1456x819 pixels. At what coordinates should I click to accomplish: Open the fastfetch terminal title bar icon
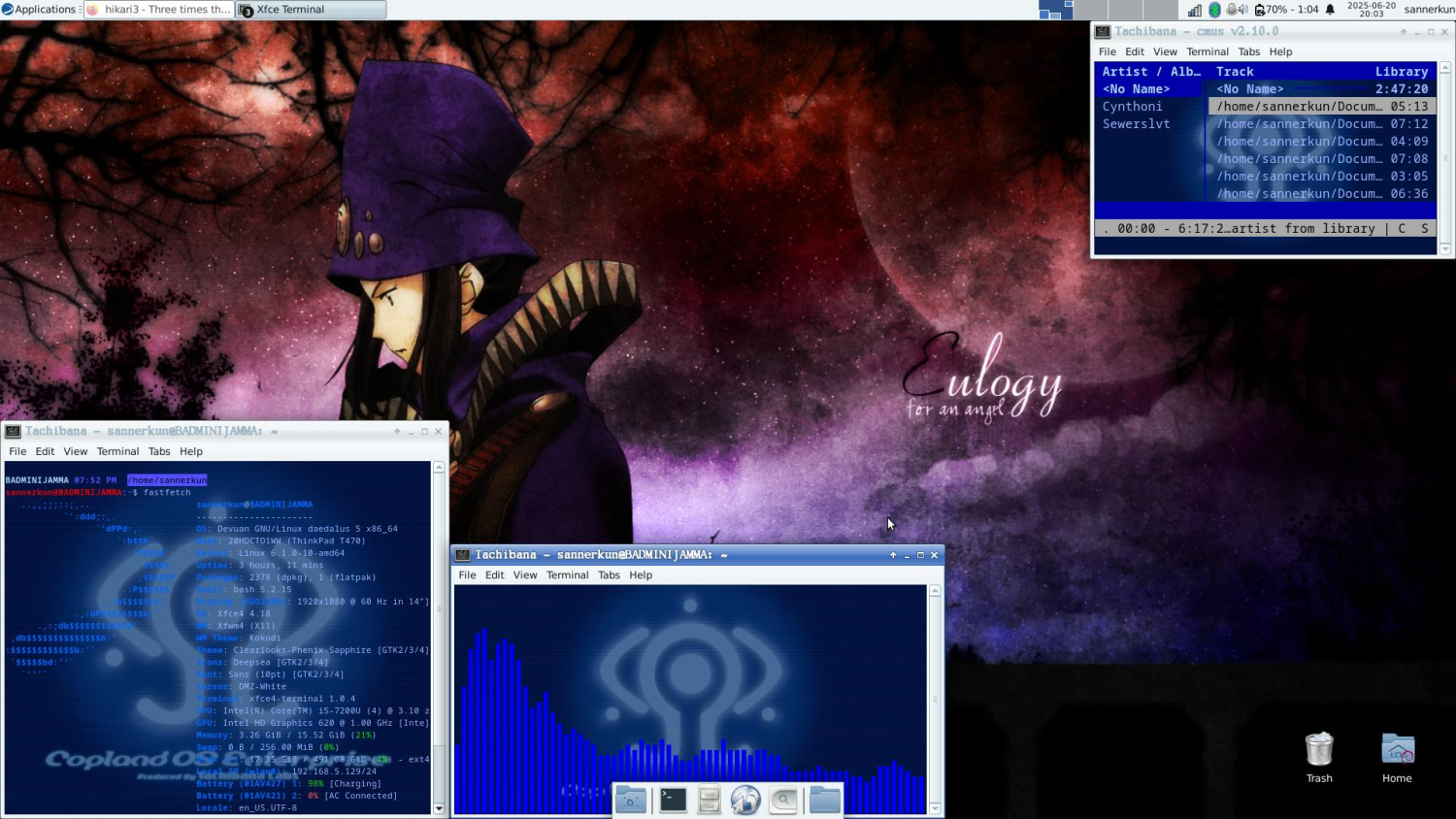coord(13,432)
